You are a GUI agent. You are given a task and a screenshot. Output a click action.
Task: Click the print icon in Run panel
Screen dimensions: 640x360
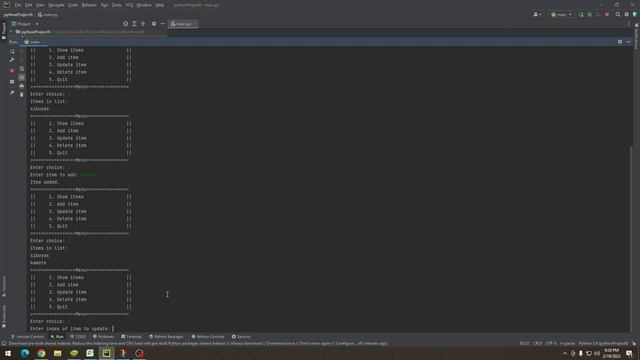coord(22,86)
